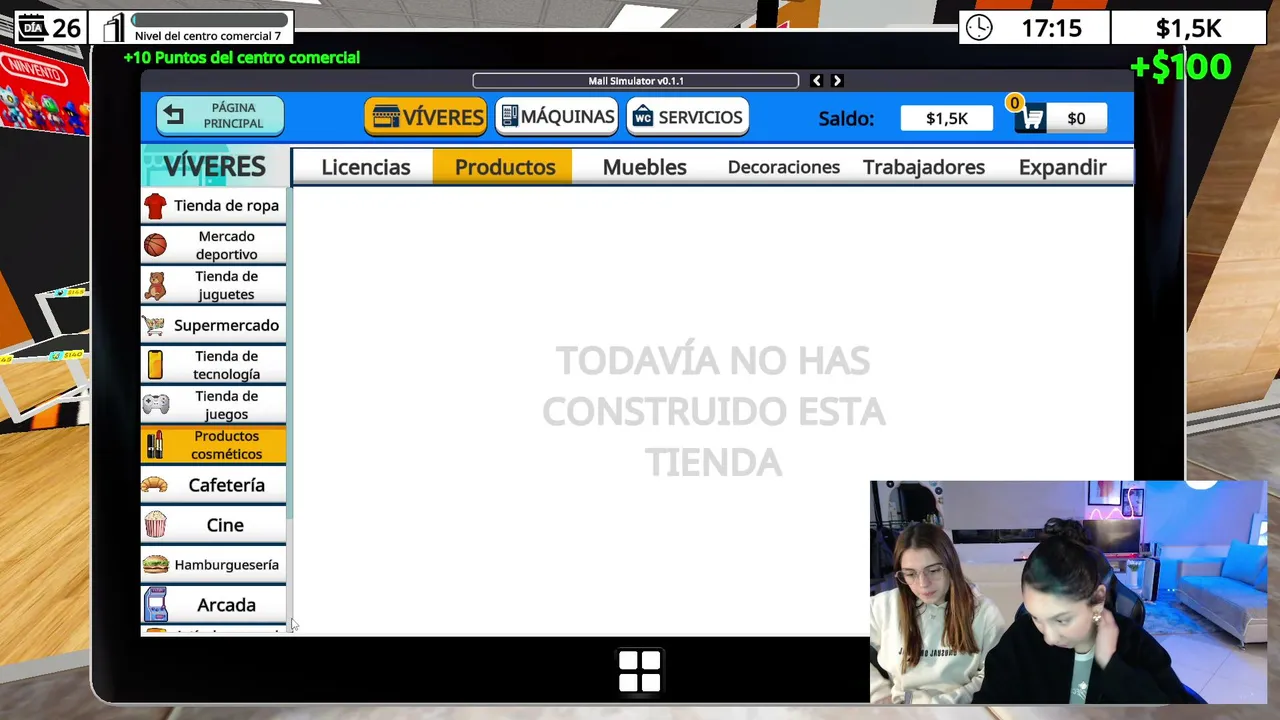Click the lipstick icon for Productos cosméticos
This screenshot has width=1280, height=720.
coord(155,445)
